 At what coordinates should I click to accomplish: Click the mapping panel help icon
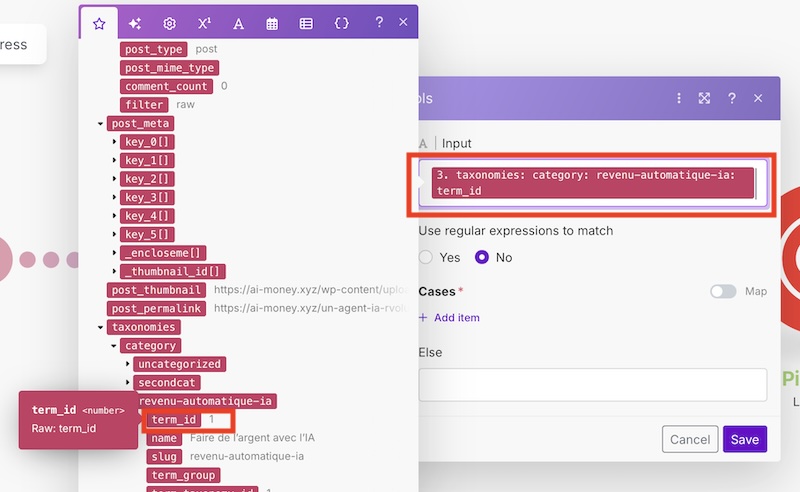pos(379,22)
